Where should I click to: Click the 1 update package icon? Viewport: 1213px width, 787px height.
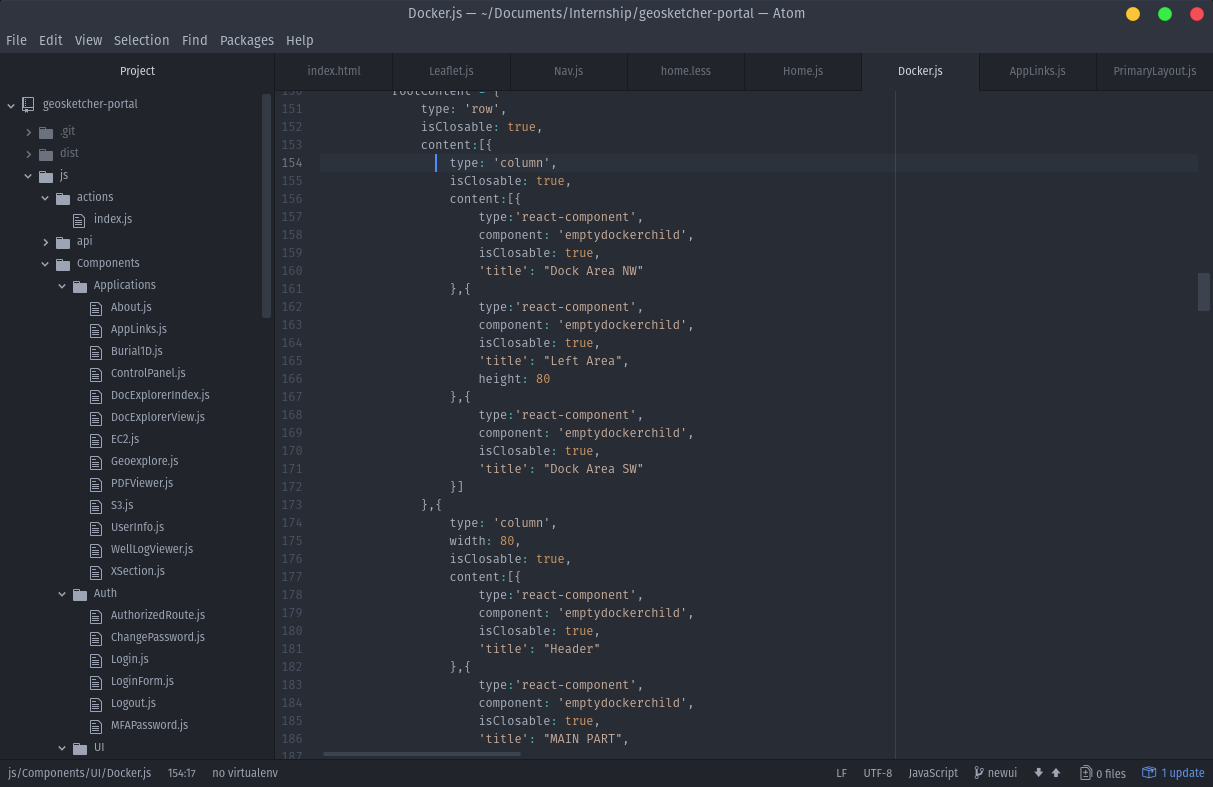[1150, 773]
